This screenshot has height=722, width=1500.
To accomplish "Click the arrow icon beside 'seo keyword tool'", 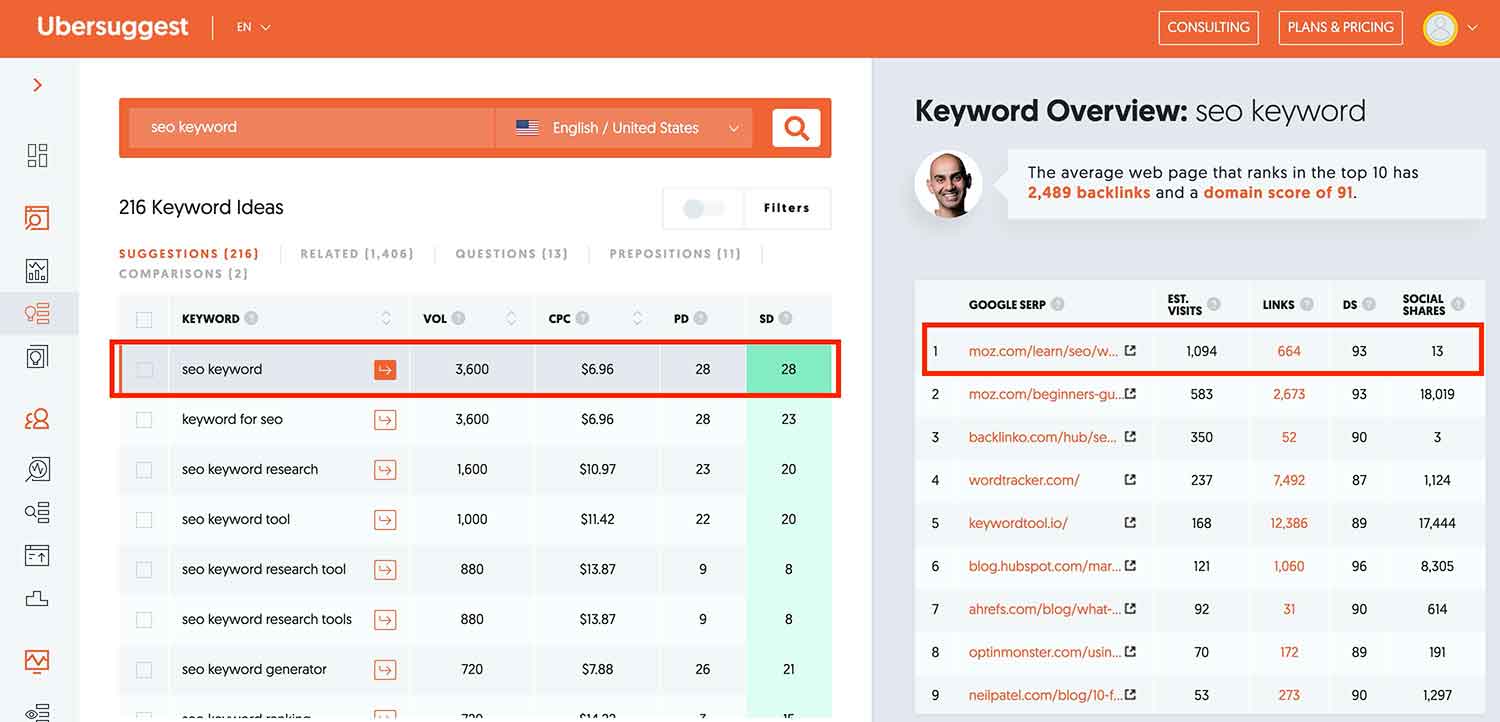I will coord(385,520).
